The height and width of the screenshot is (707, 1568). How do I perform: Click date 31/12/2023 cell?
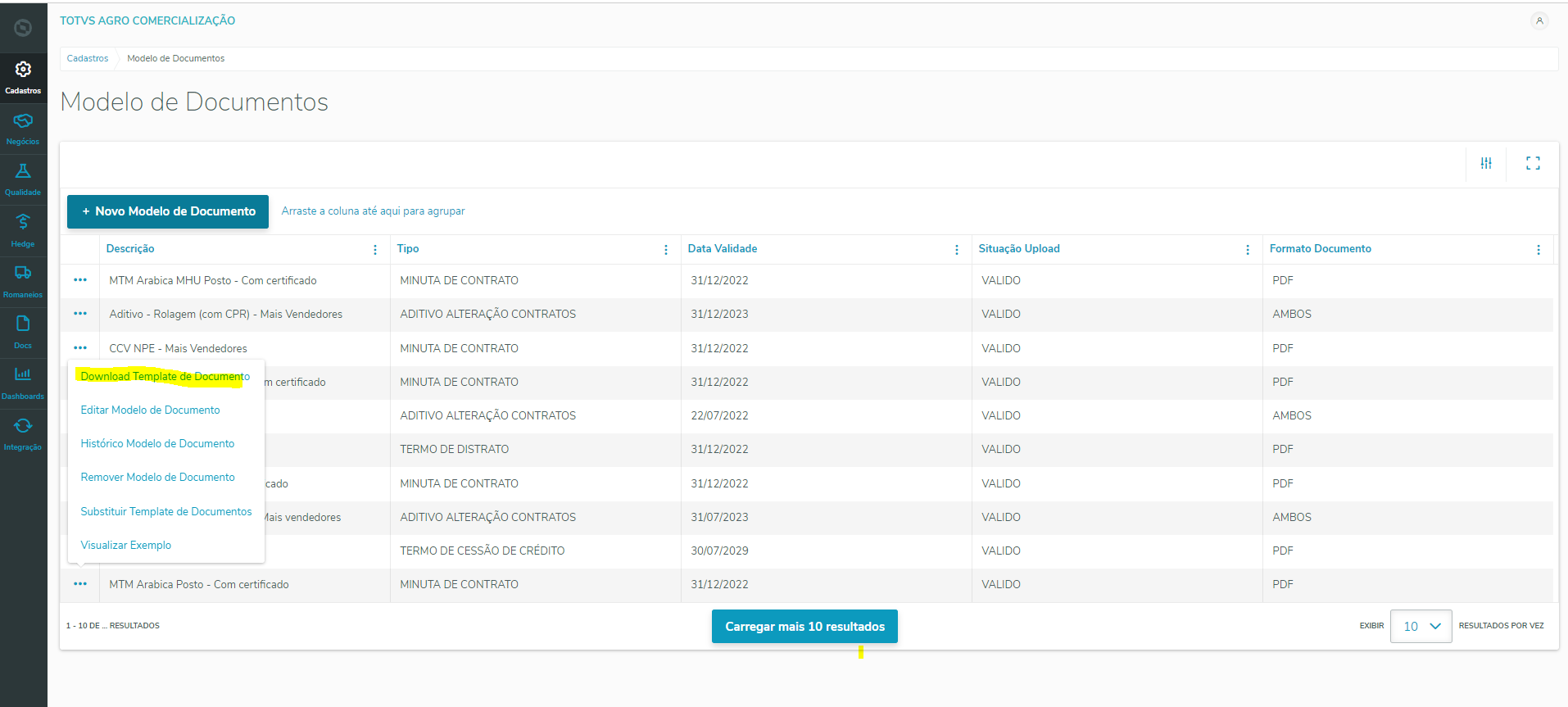719,314
